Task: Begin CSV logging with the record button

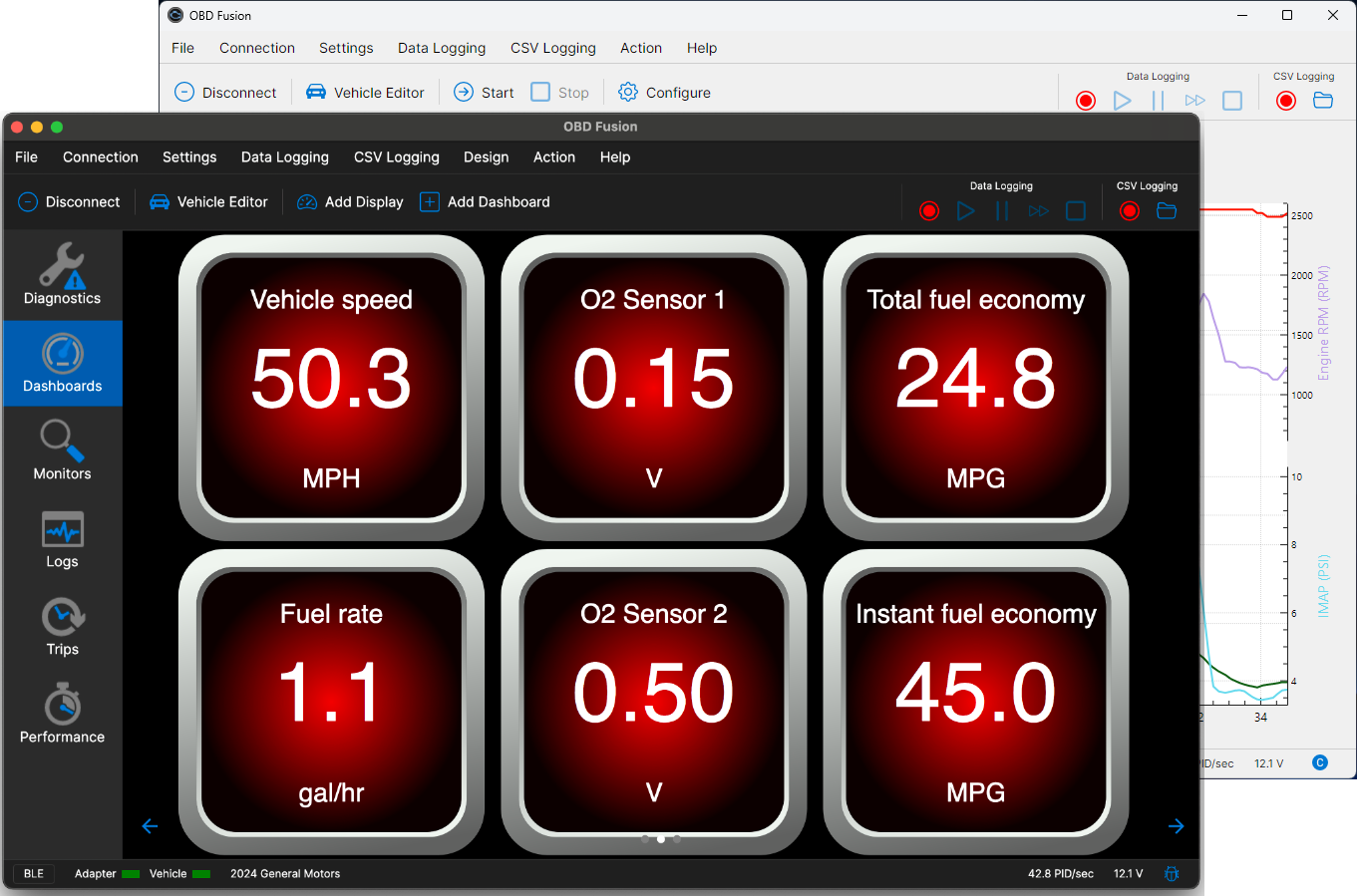Action: (x=1129, y=210)
